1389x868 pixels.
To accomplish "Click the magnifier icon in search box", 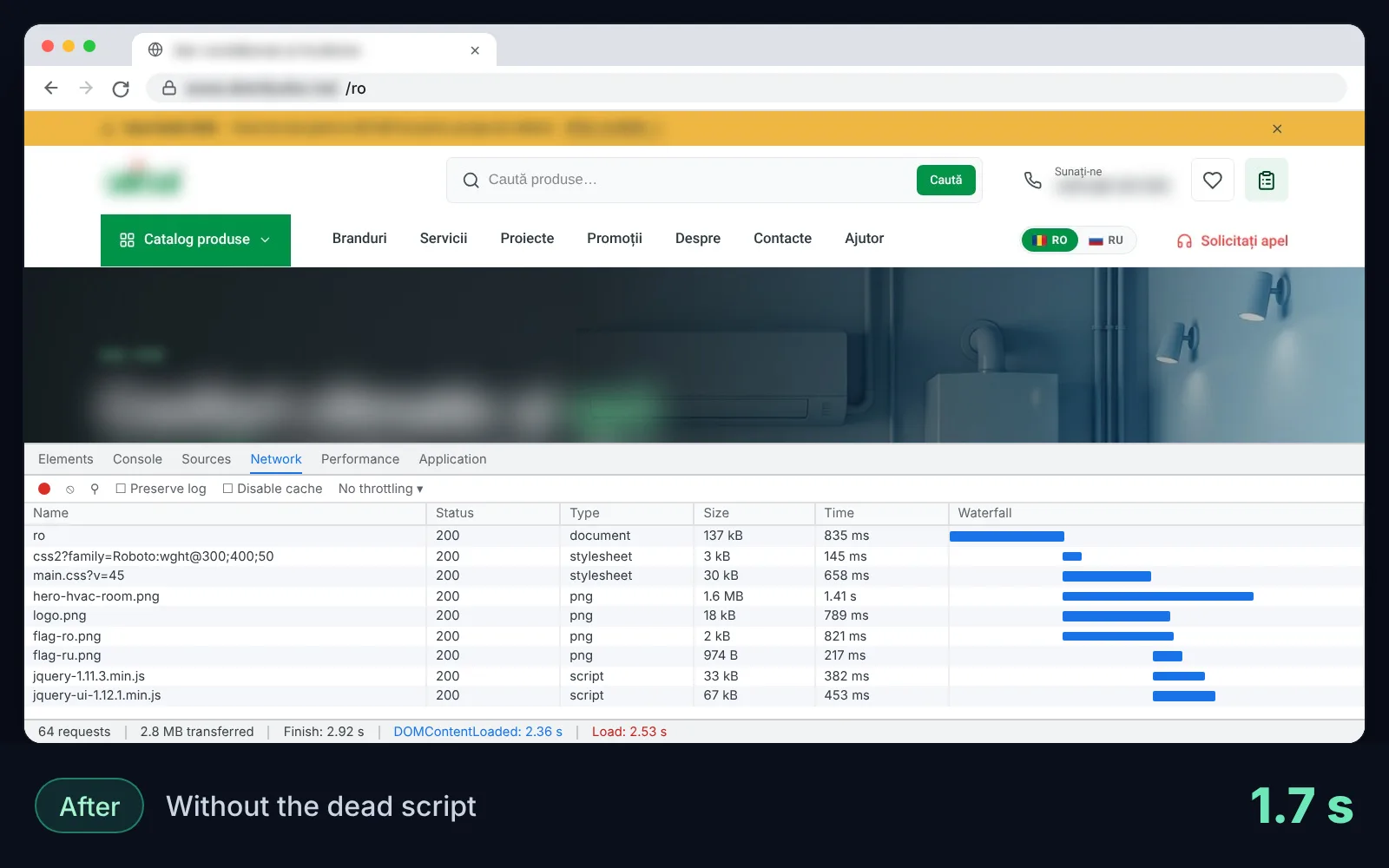I will click(x=471, y=180).
